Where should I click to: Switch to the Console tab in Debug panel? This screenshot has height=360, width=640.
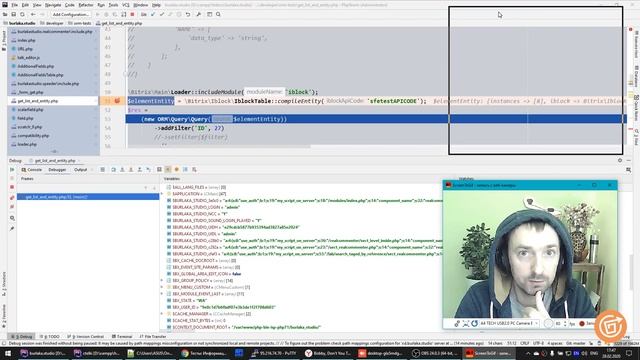point(32,169)
